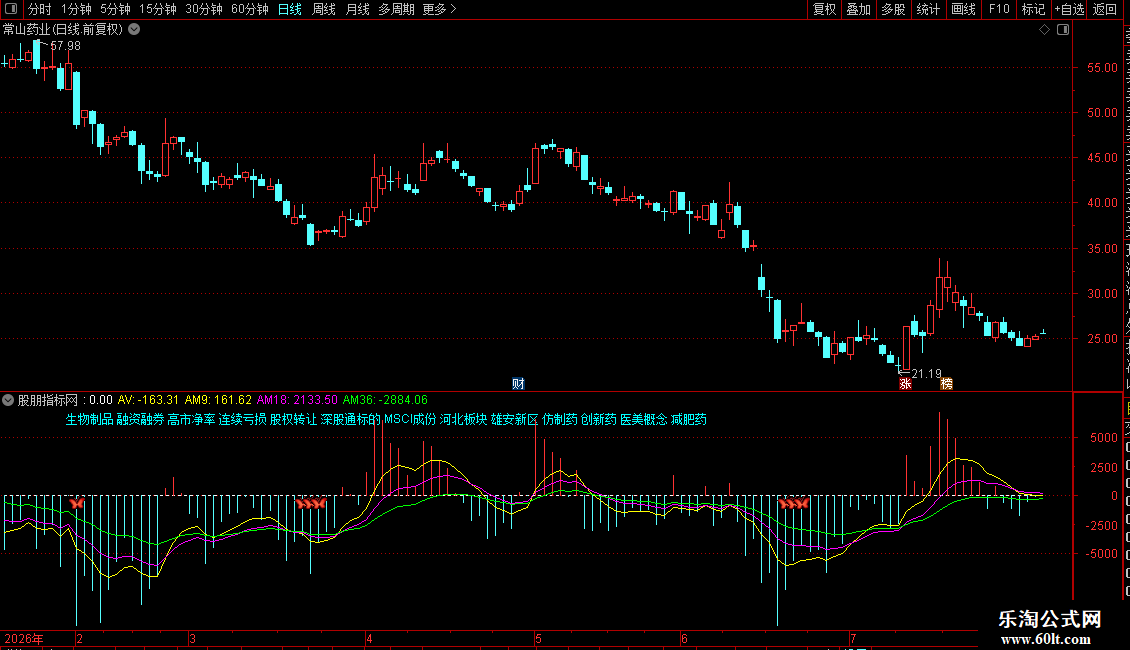
Task: Open the 河北板块 tag
Action: point(463,419)
